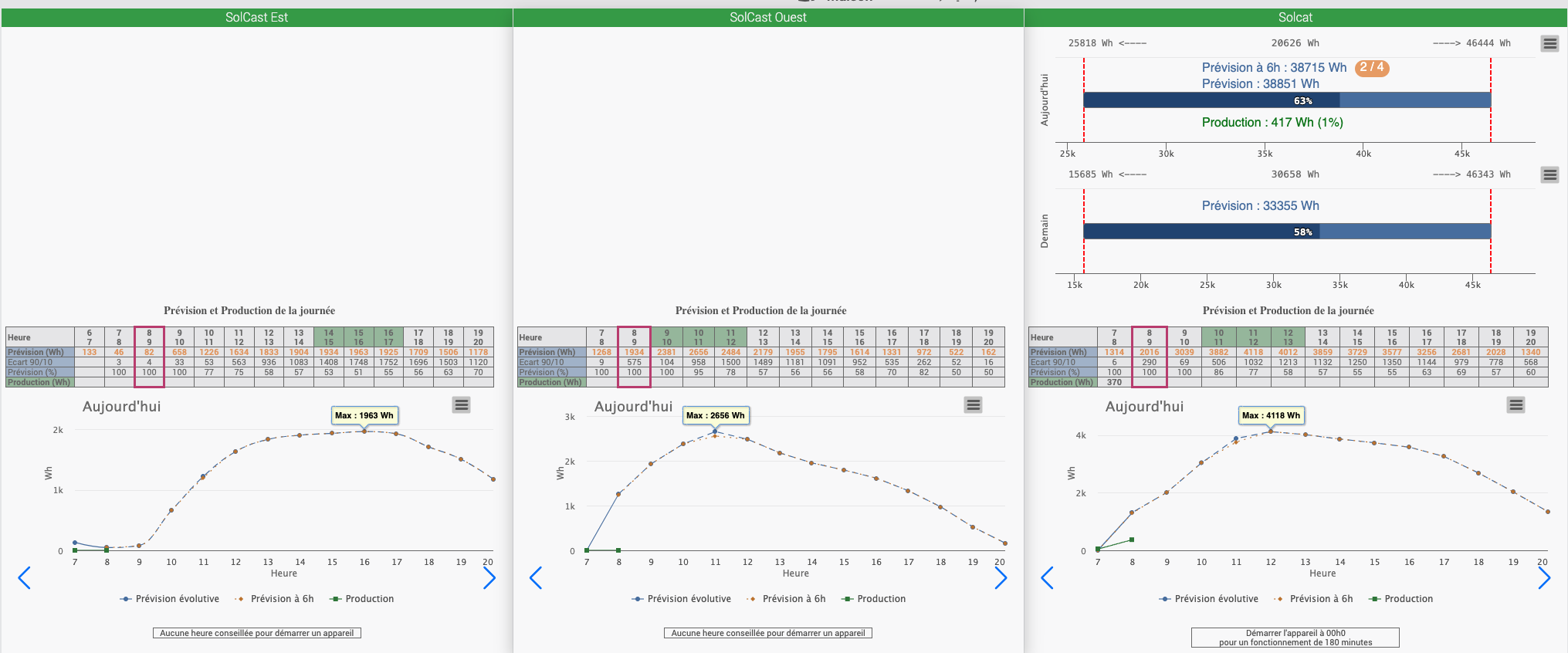Click SolCast Ouest 'Prévision et Production de la journée' heading
This screenshot has height=653, width=1568.
pyautogui.click(x=761, y=310)
